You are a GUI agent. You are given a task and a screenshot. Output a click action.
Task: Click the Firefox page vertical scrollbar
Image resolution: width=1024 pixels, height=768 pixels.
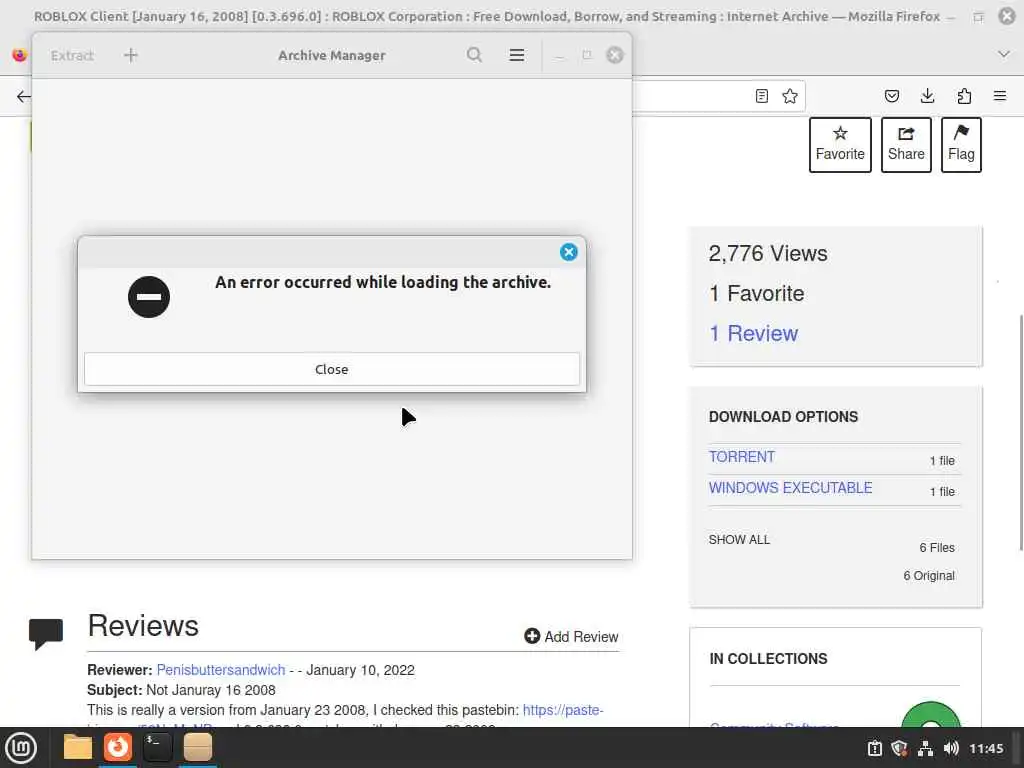tap(1021, 432)
